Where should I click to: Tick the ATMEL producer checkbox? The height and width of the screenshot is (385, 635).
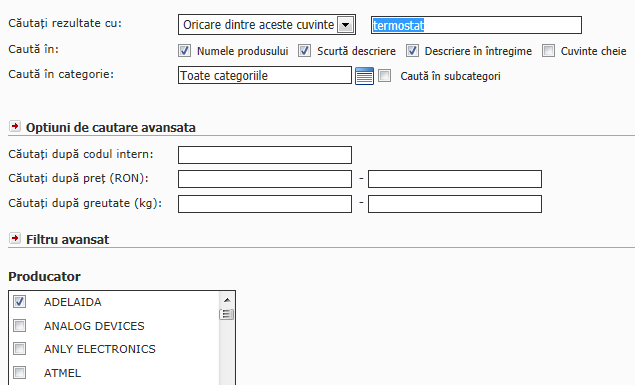[19, 372]
